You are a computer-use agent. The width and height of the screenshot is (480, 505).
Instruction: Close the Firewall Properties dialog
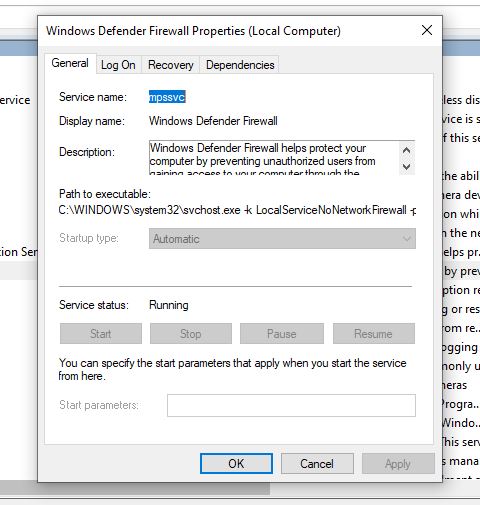[427, 30]
